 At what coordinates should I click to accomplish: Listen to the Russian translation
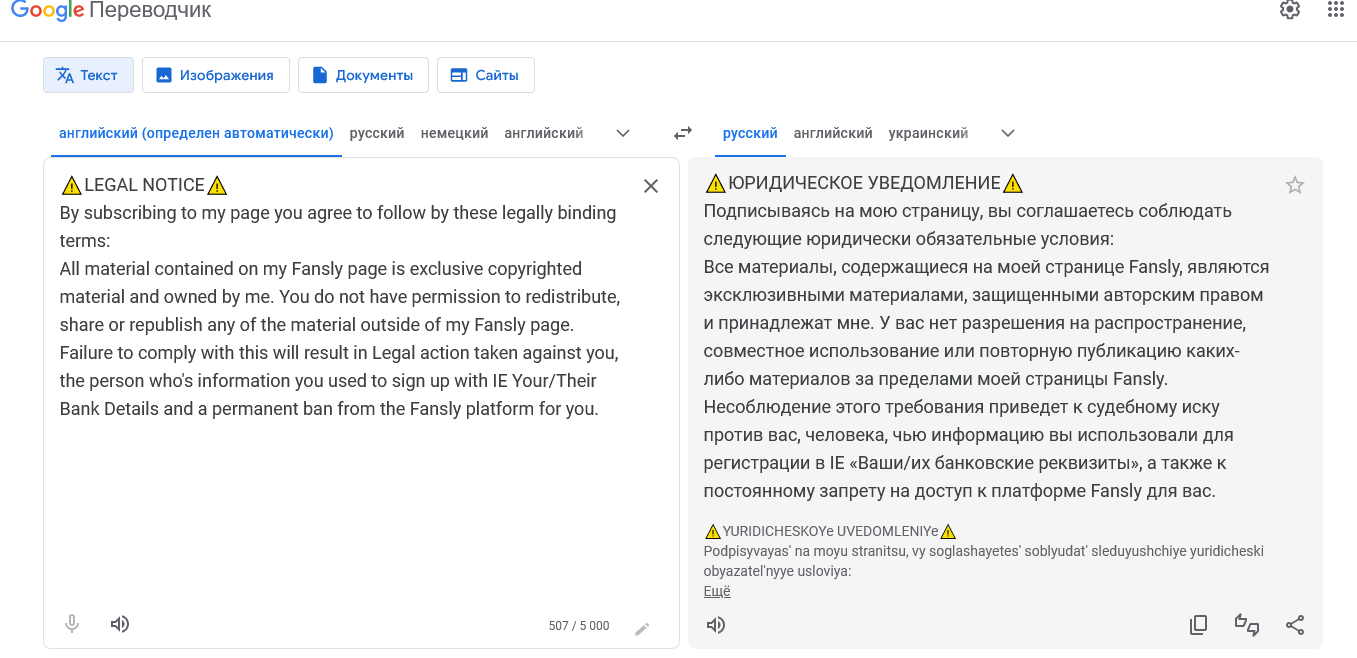pos(716,625)
